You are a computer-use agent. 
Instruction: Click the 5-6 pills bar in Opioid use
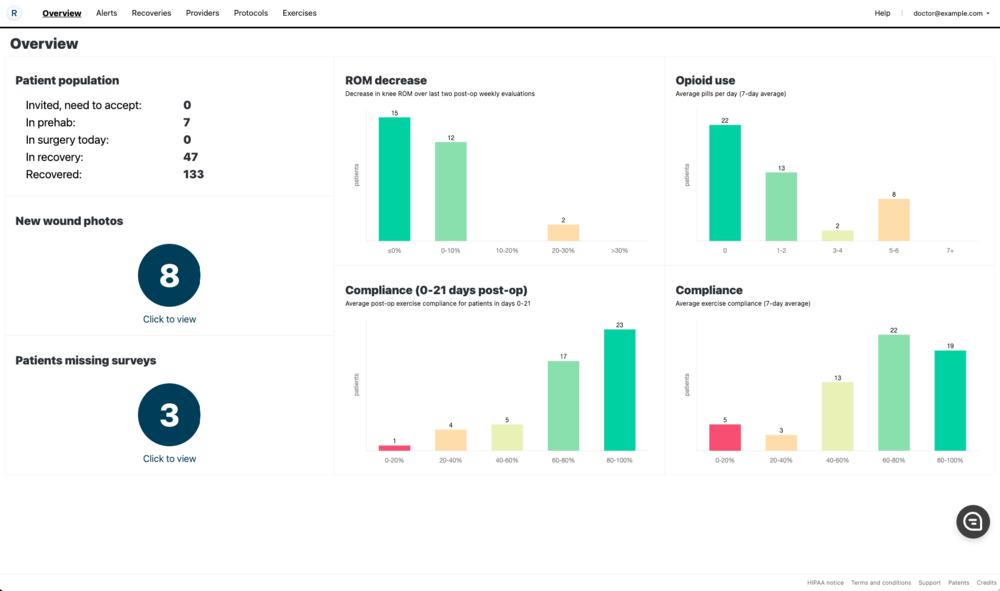tap(894, 220)
